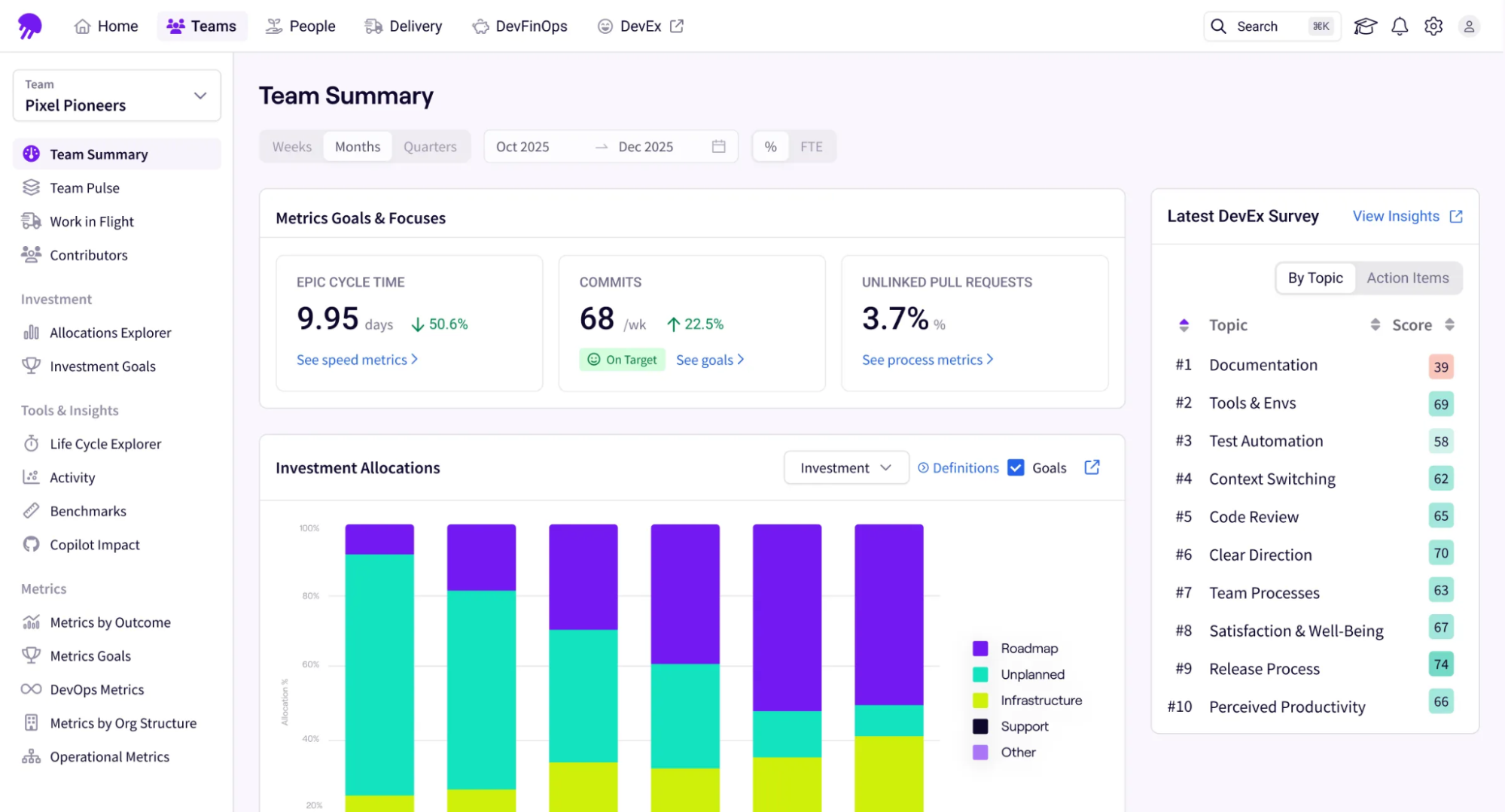Select the Life Cycle Explorer tool
This screenshot has width=1505, height=812.
click(105, 443)
